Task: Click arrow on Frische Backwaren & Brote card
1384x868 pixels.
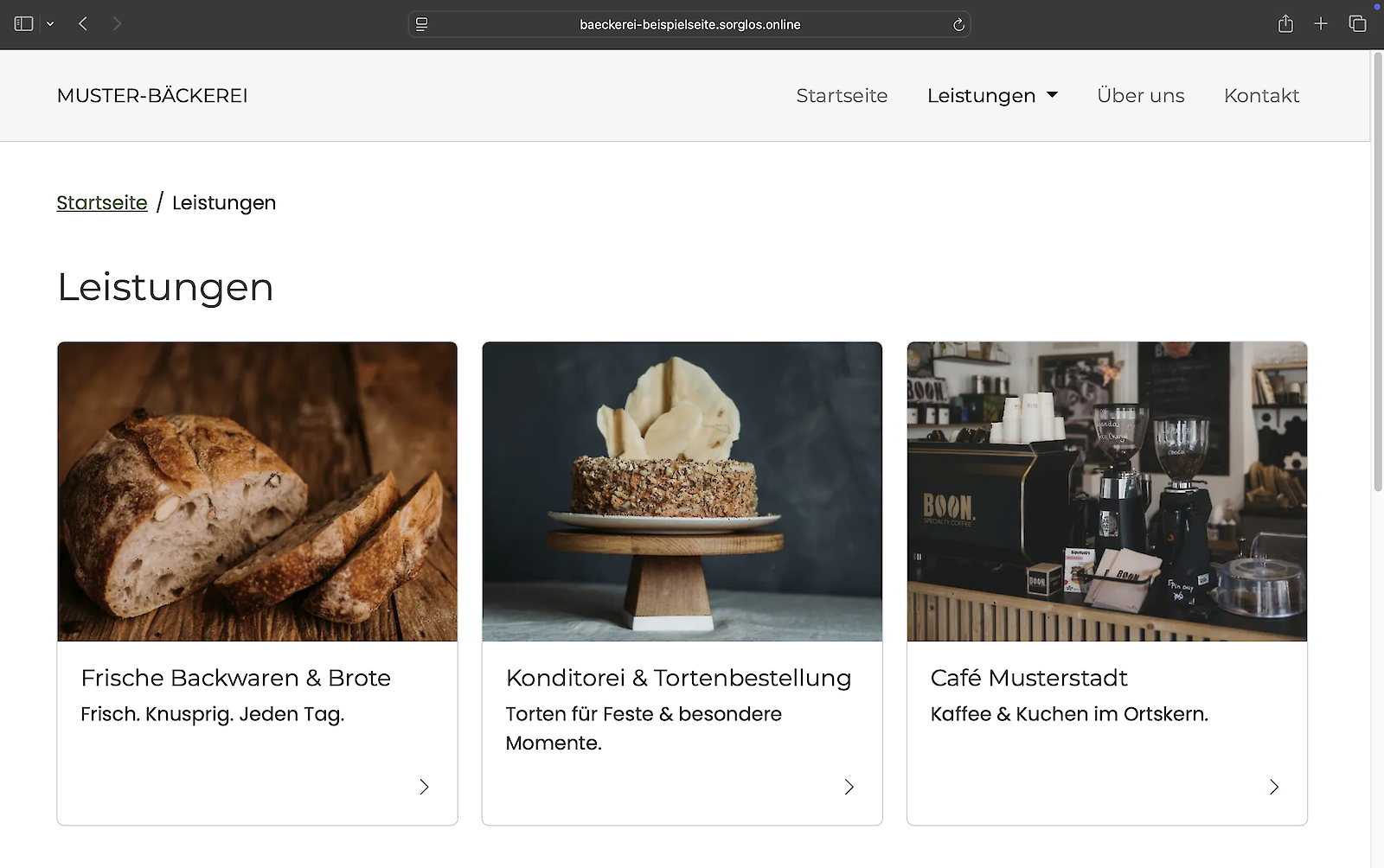Action: (x=424, y=787)
